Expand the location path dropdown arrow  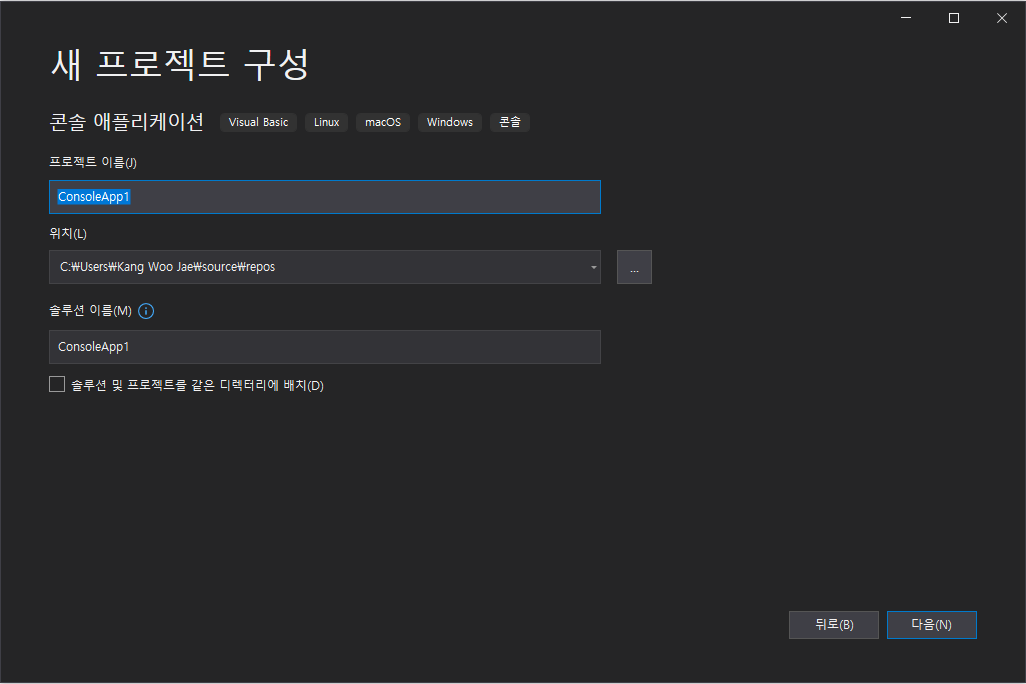coord(593,267)
